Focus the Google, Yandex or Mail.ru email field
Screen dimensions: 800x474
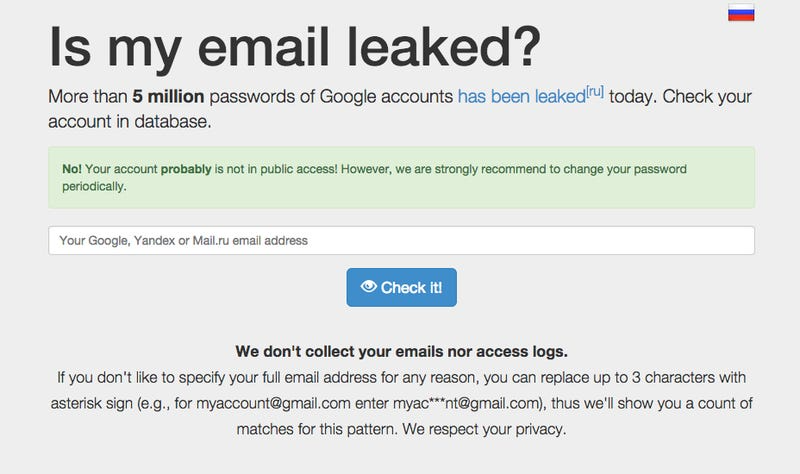tap(401, 241)
